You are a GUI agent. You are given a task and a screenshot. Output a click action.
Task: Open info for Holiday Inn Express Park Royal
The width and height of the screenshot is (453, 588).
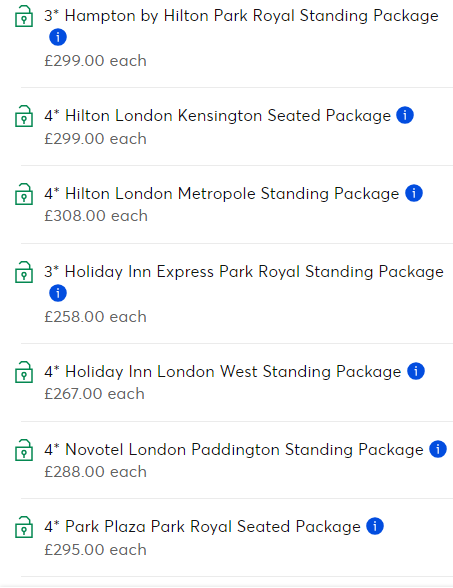coord(58,293)
